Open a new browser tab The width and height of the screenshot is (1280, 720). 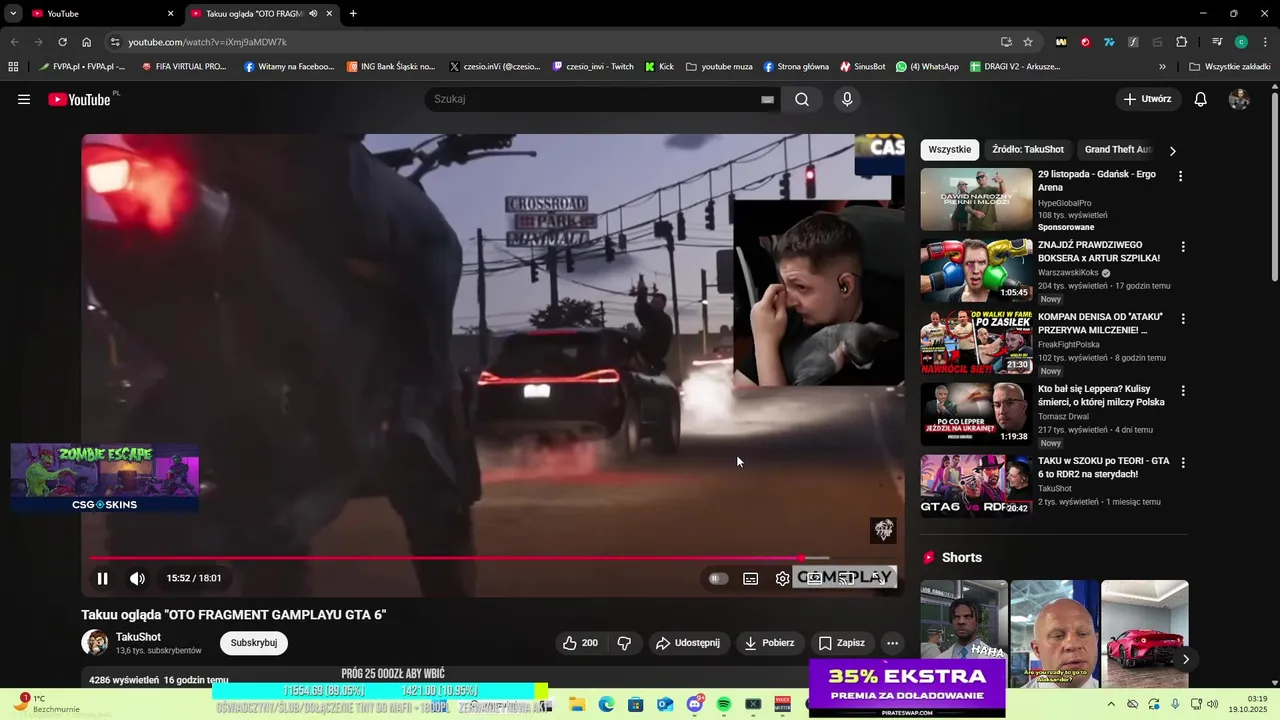tap(353, 14)
